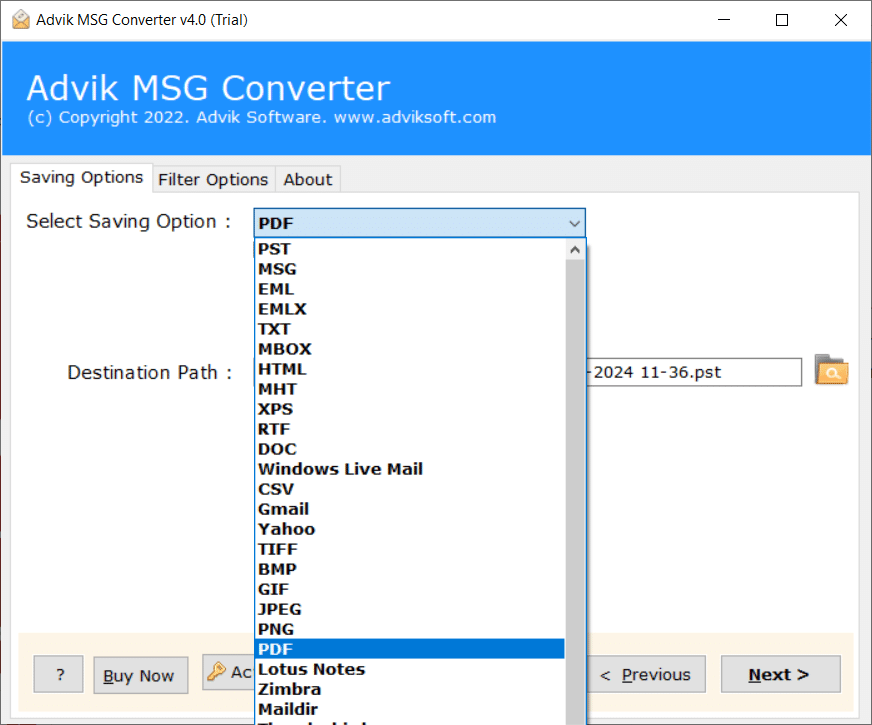Select DOC from the list

(x=410, y=449)
